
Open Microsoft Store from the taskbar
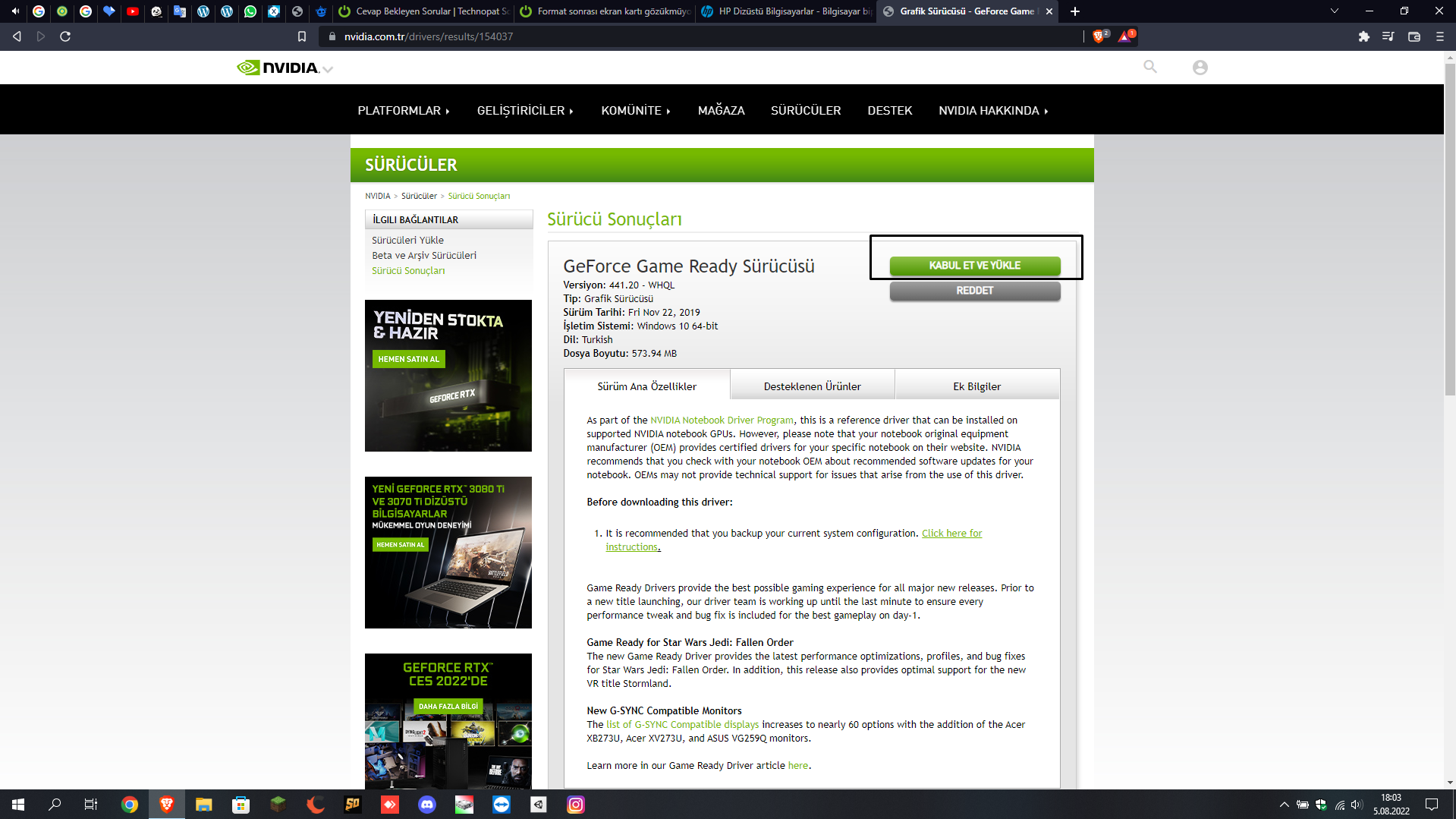click(241, 805)
